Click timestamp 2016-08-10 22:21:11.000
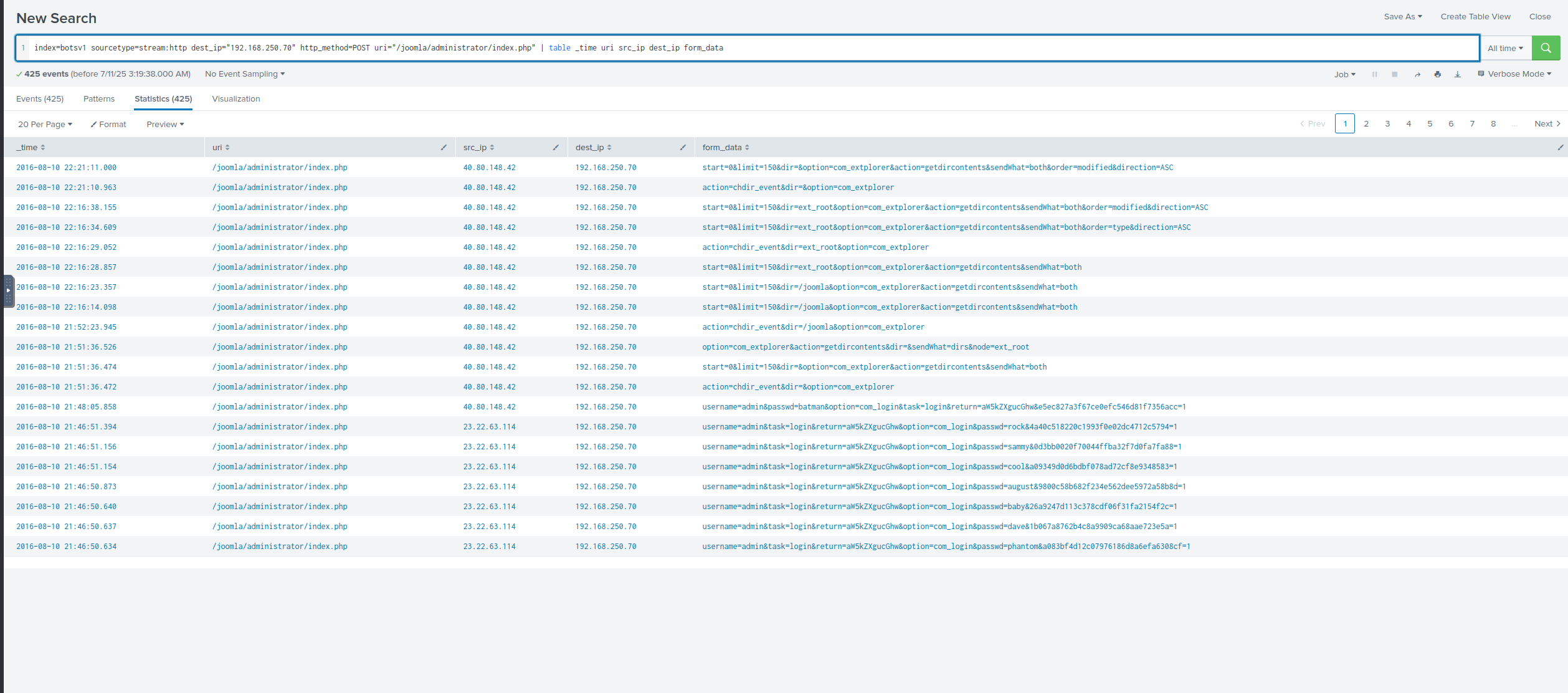 [x=66, y=168]
